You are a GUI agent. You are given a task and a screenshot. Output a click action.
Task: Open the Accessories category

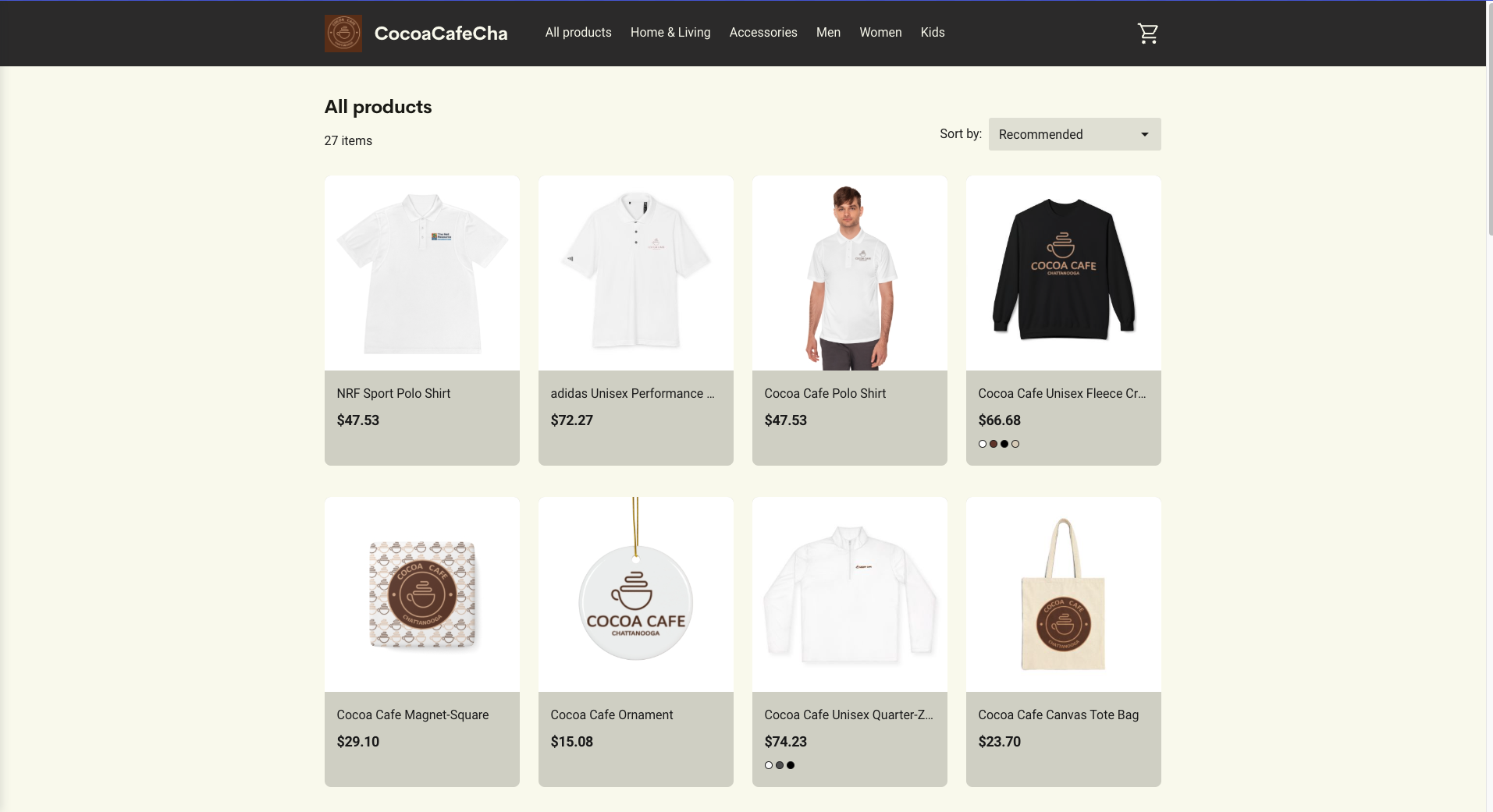[x=763, y=33]
